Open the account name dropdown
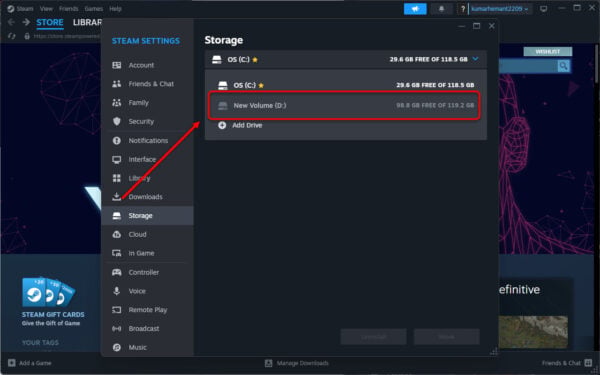Viewport: 600px width, 375px height. tap(500, 8)
